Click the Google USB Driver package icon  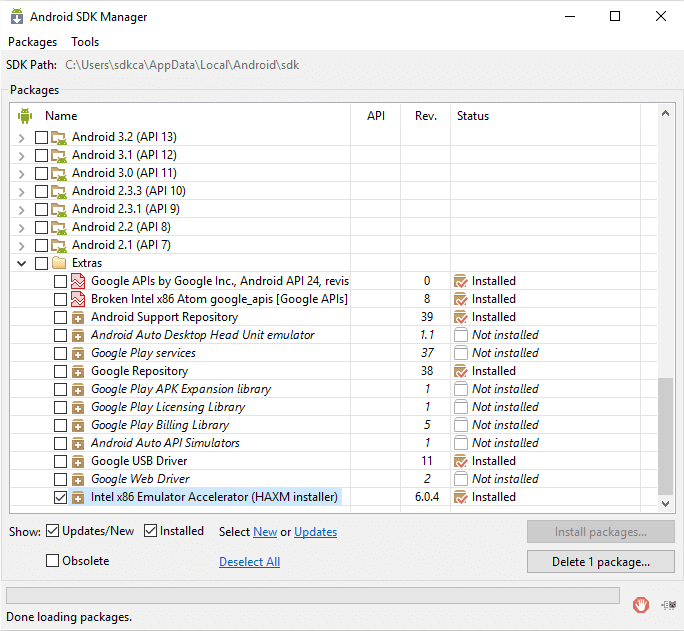(x=78, y=461)
